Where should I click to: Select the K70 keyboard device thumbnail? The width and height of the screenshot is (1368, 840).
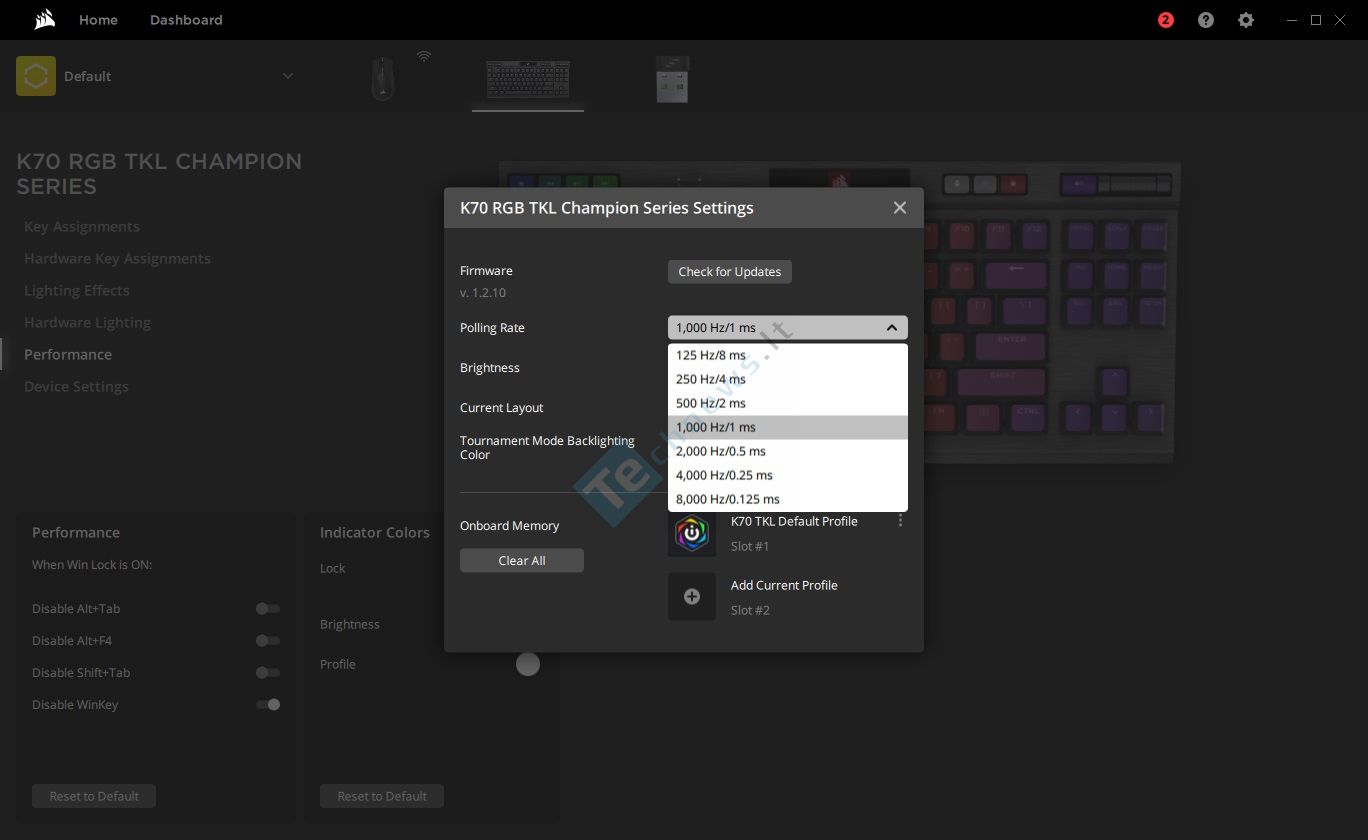pyautogui.click(x=528, y=80)
